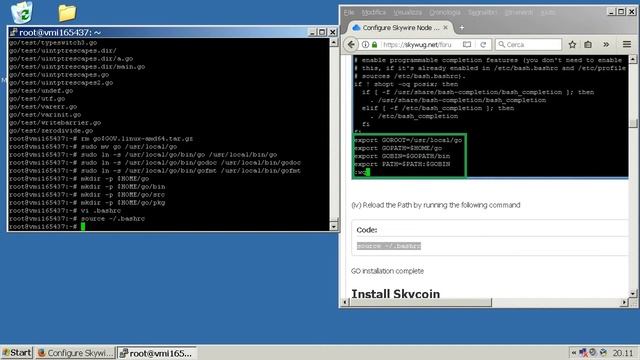Show more toolbar tools via chevron overflow
The image size is (640, 360).
tap(606, 44)
